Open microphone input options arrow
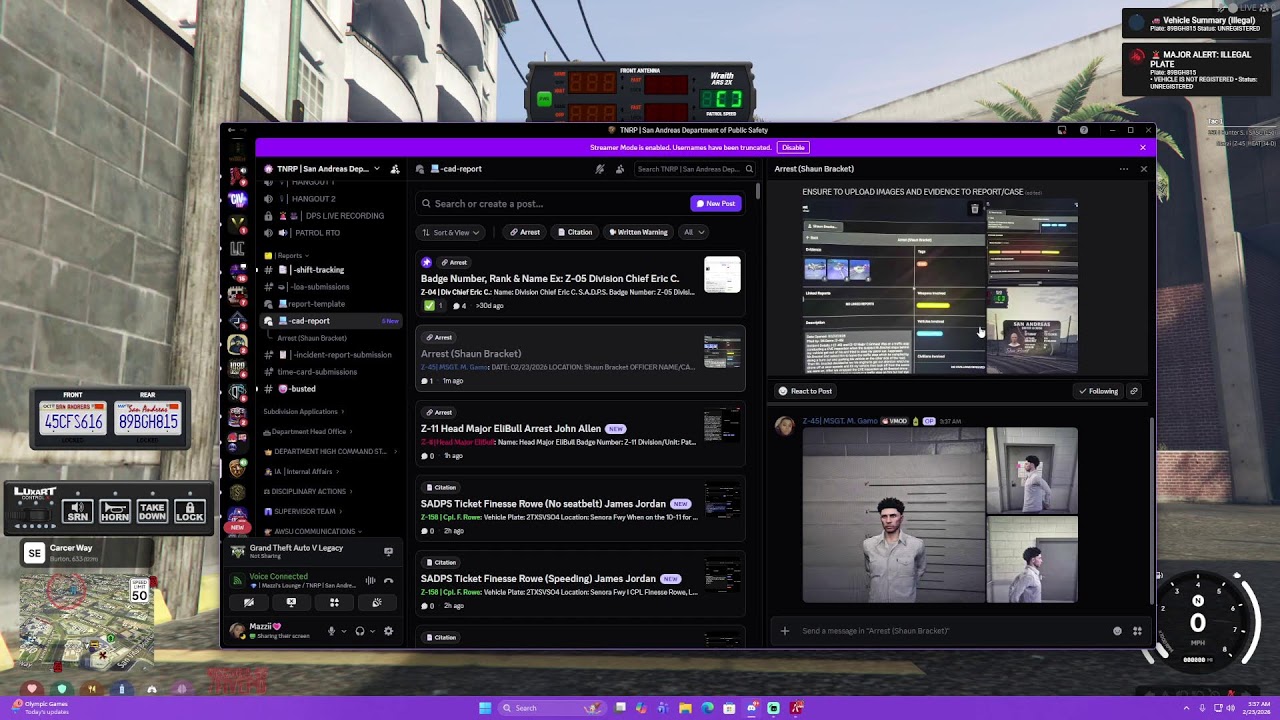 tap(344, 631)
